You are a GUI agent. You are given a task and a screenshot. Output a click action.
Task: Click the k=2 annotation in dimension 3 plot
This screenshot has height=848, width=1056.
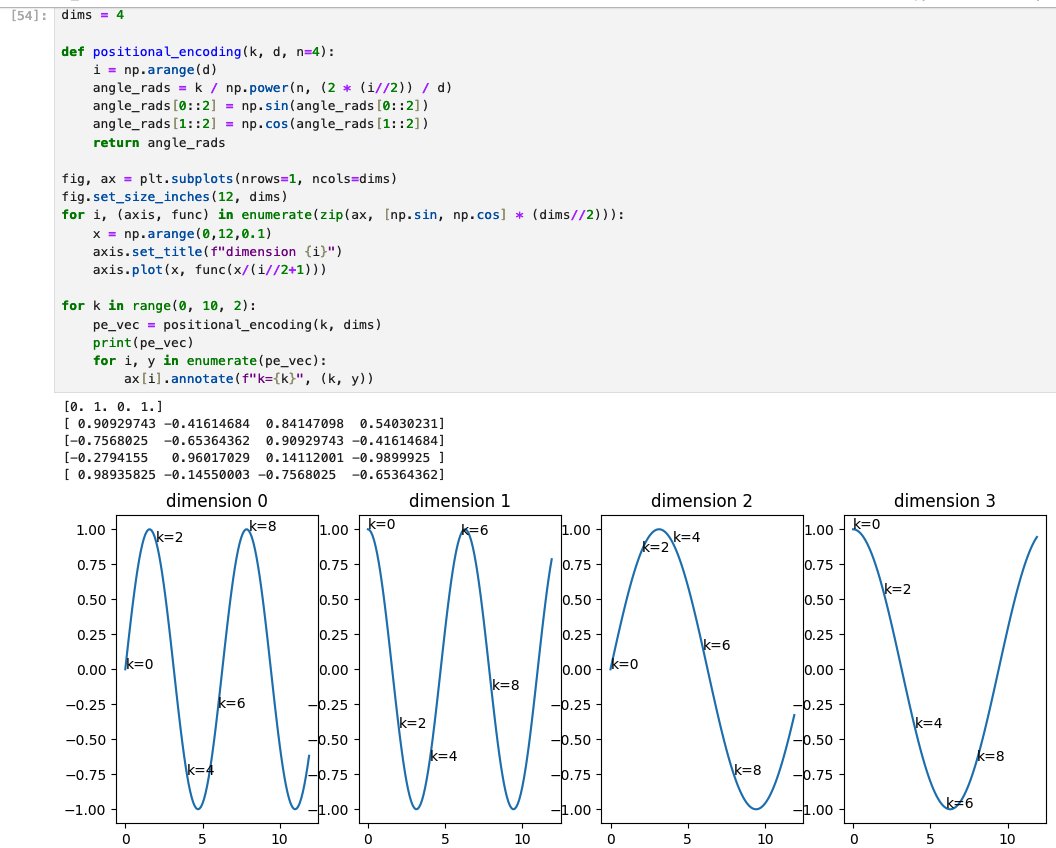pos(897,589)
